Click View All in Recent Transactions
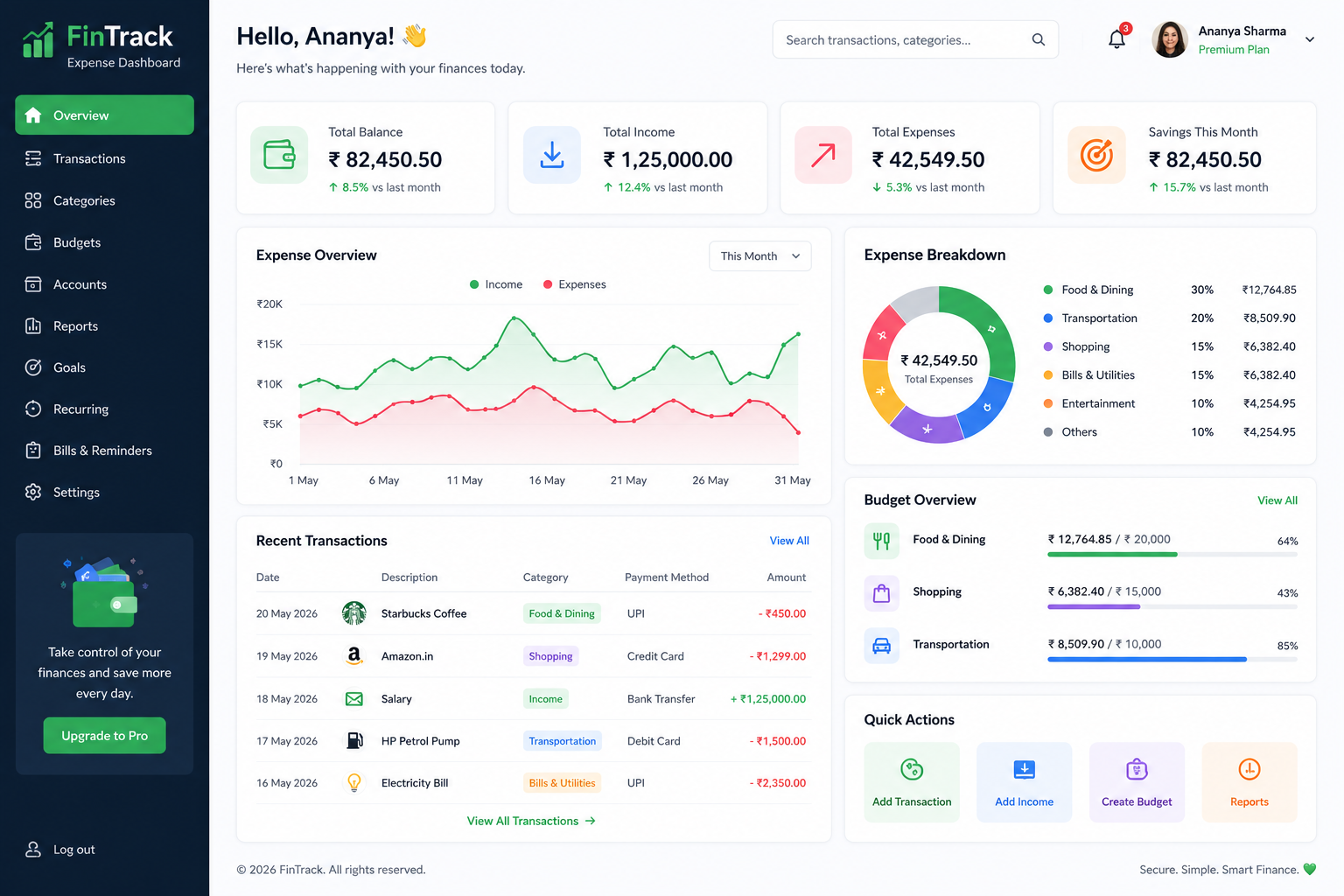 [x=789, y=541]
